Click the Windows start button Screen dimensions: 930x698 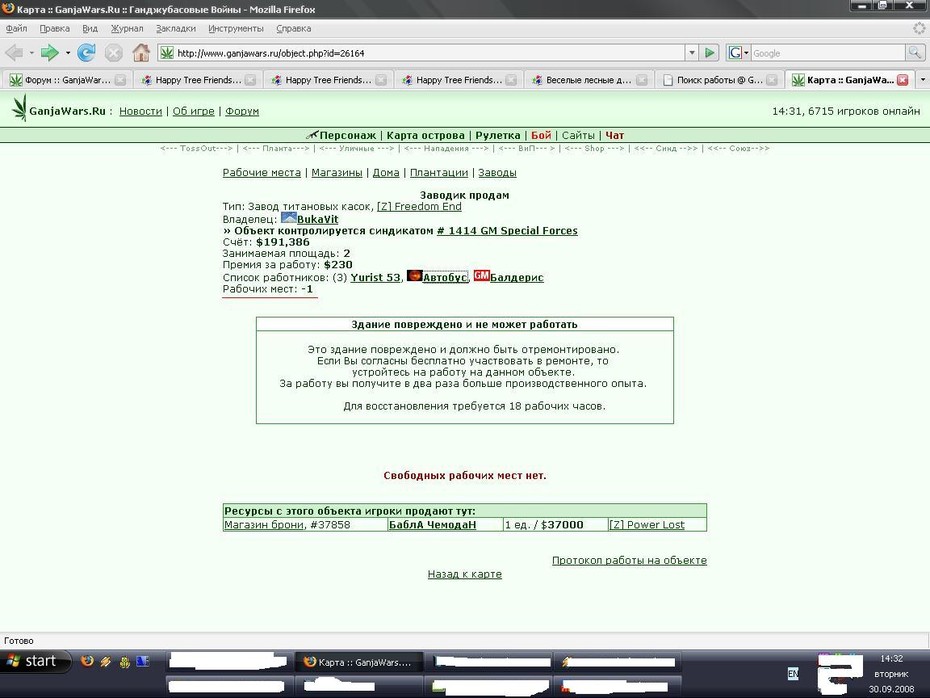click(x=36, y=661)
